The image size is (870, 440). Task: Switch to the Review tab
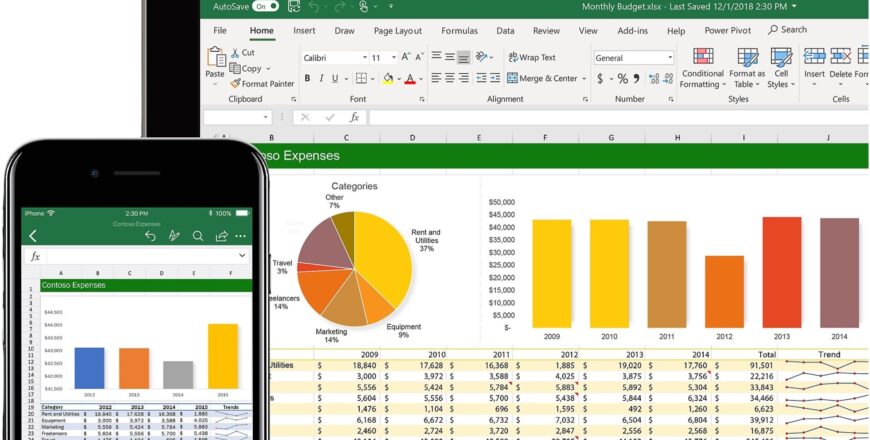click(546, 31)
